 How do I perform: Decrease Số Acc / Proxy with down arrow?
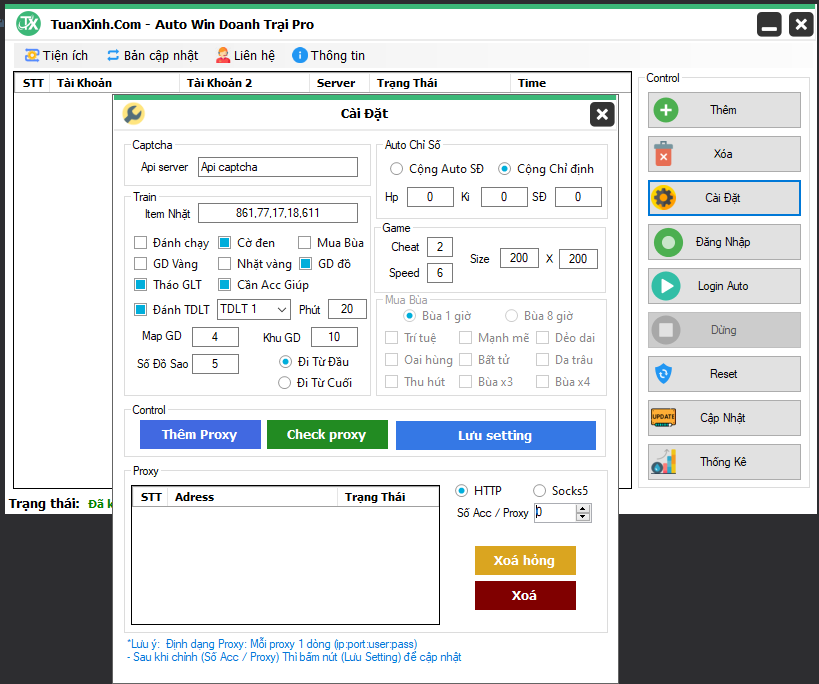tap(583, 517)
